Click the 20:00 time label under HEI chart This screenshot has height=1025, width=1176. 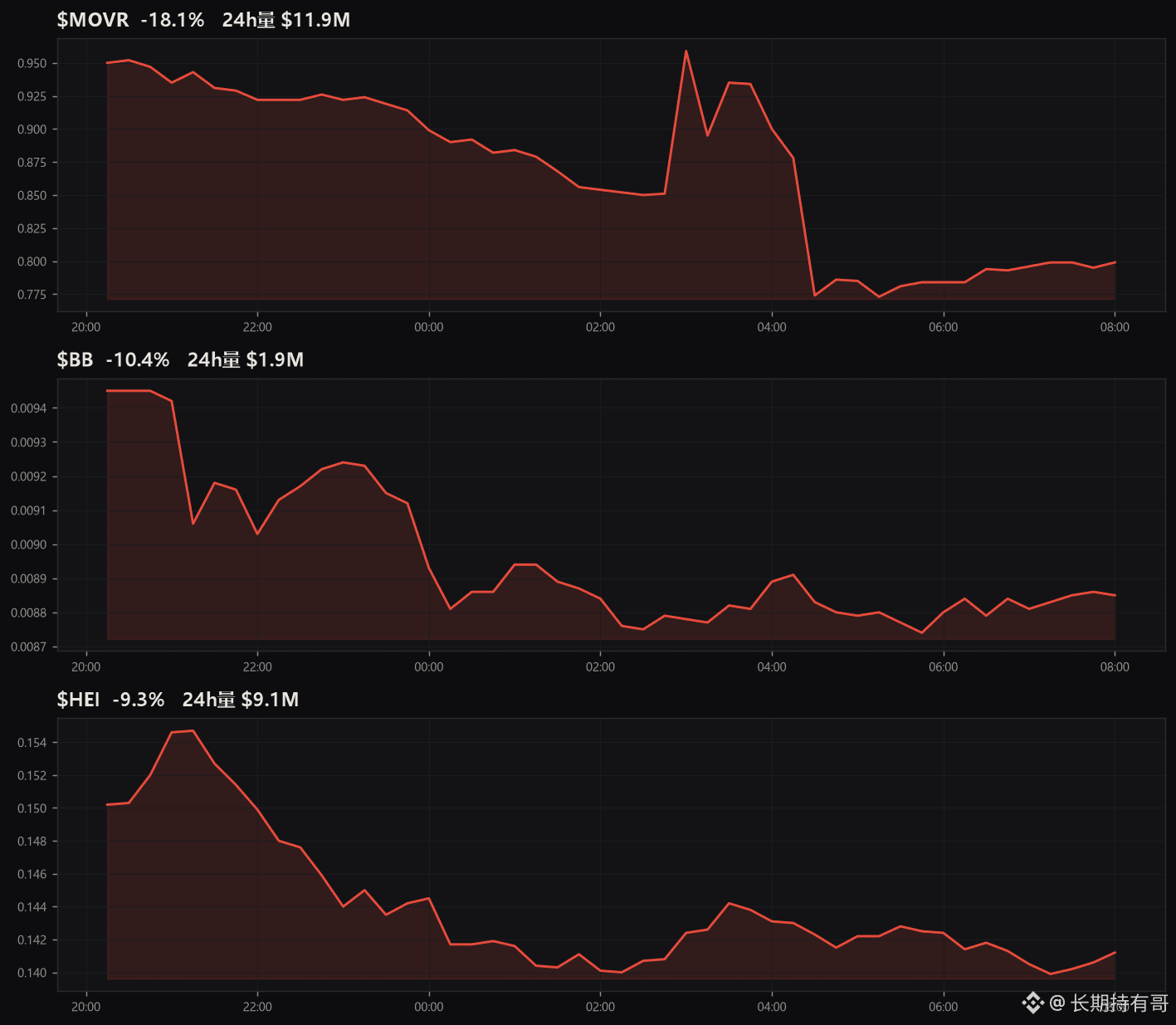(86, 1007)
